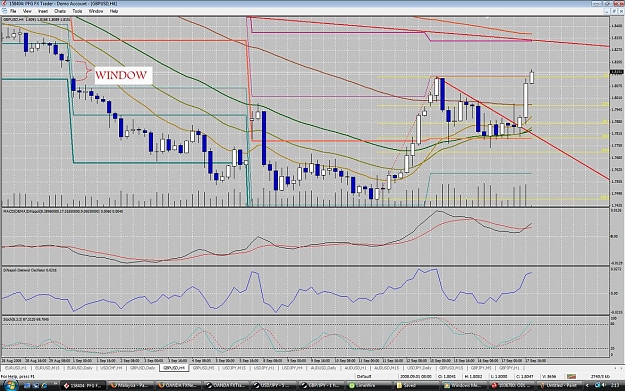Viewport: 625px width, 391px height.
Task: Select the first OANDA Firefox taskbar button
Action: coord(179,385)
